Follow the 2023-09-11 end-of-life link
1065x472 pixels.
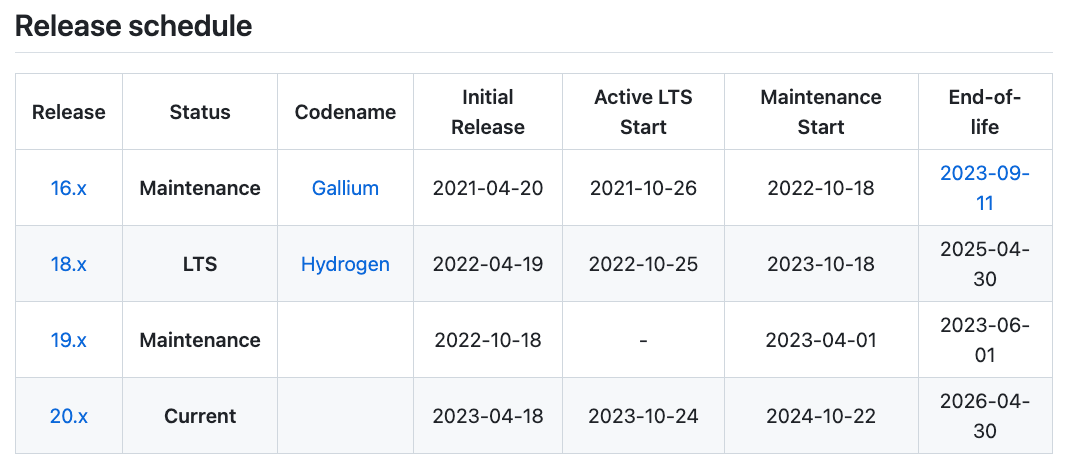coord(985,188)
